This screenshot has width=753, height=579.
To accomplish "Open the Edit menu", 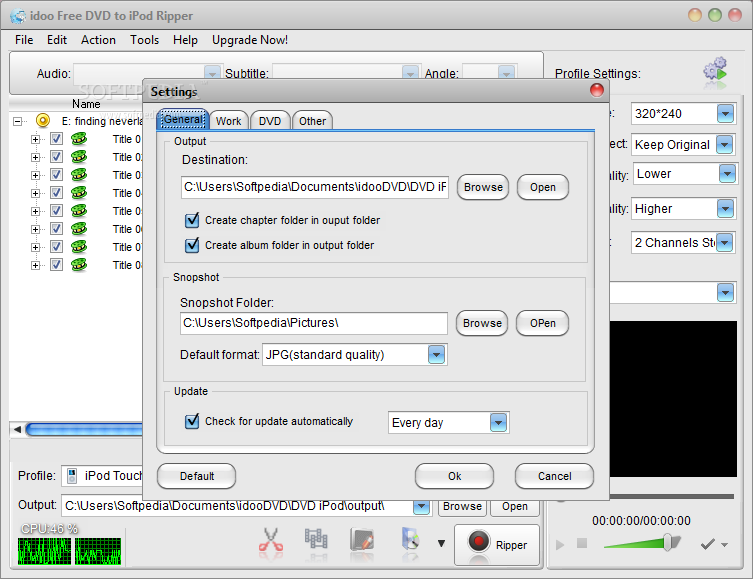I will [x=57, y=40].
